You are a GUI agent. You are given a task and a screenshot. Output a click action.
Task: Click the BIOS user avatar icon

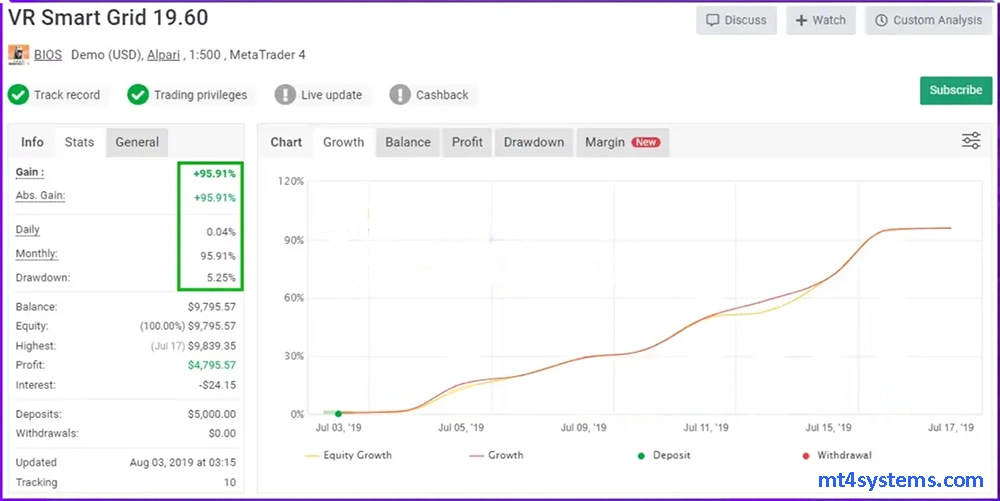click(18, 55)
